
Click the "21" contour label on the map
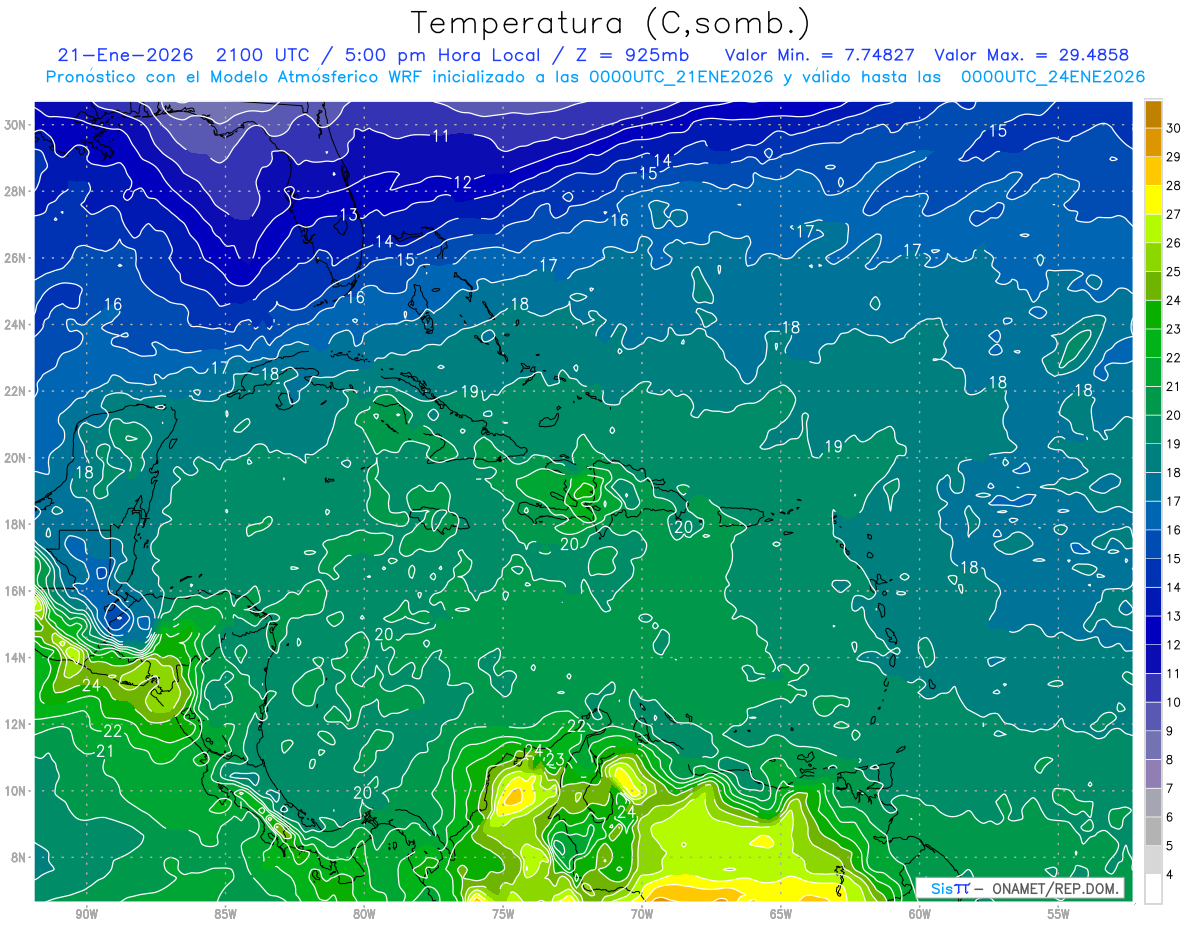click(x=104, y=751)
